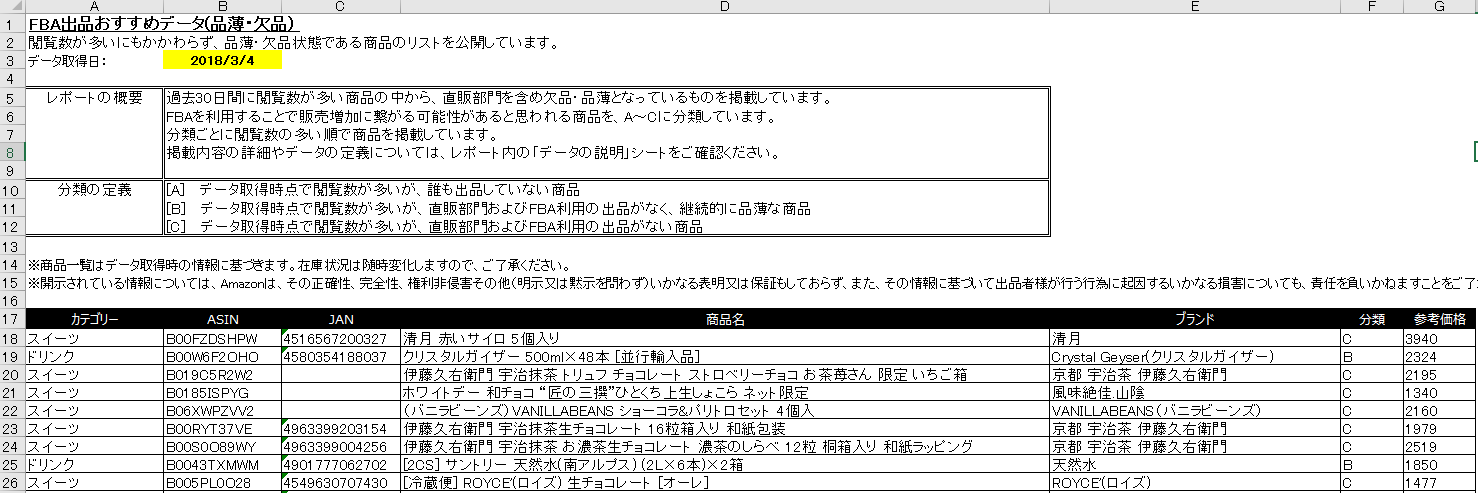This screenshot has width=1478, height=493.
Task: Click the 参考価格 table header cell
Action: (1439, 320)
